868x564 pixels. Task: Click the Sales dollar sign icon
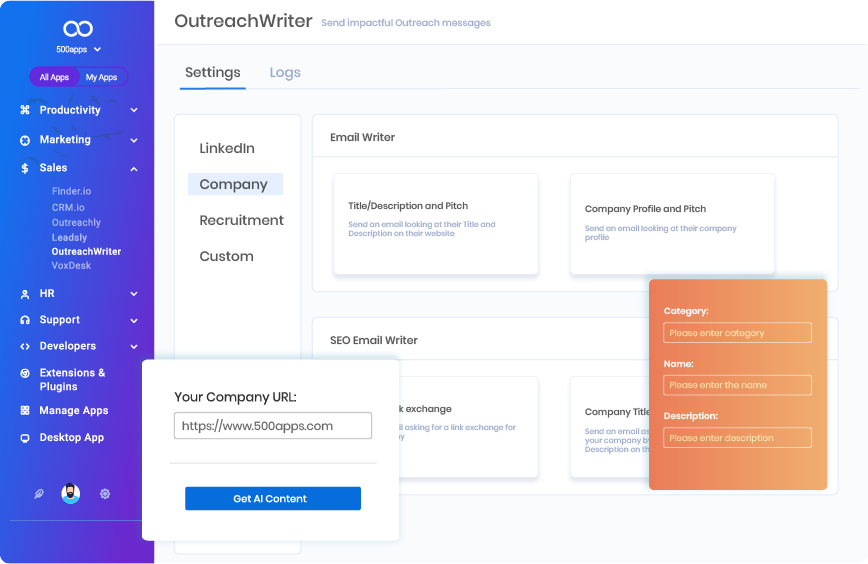25,168
